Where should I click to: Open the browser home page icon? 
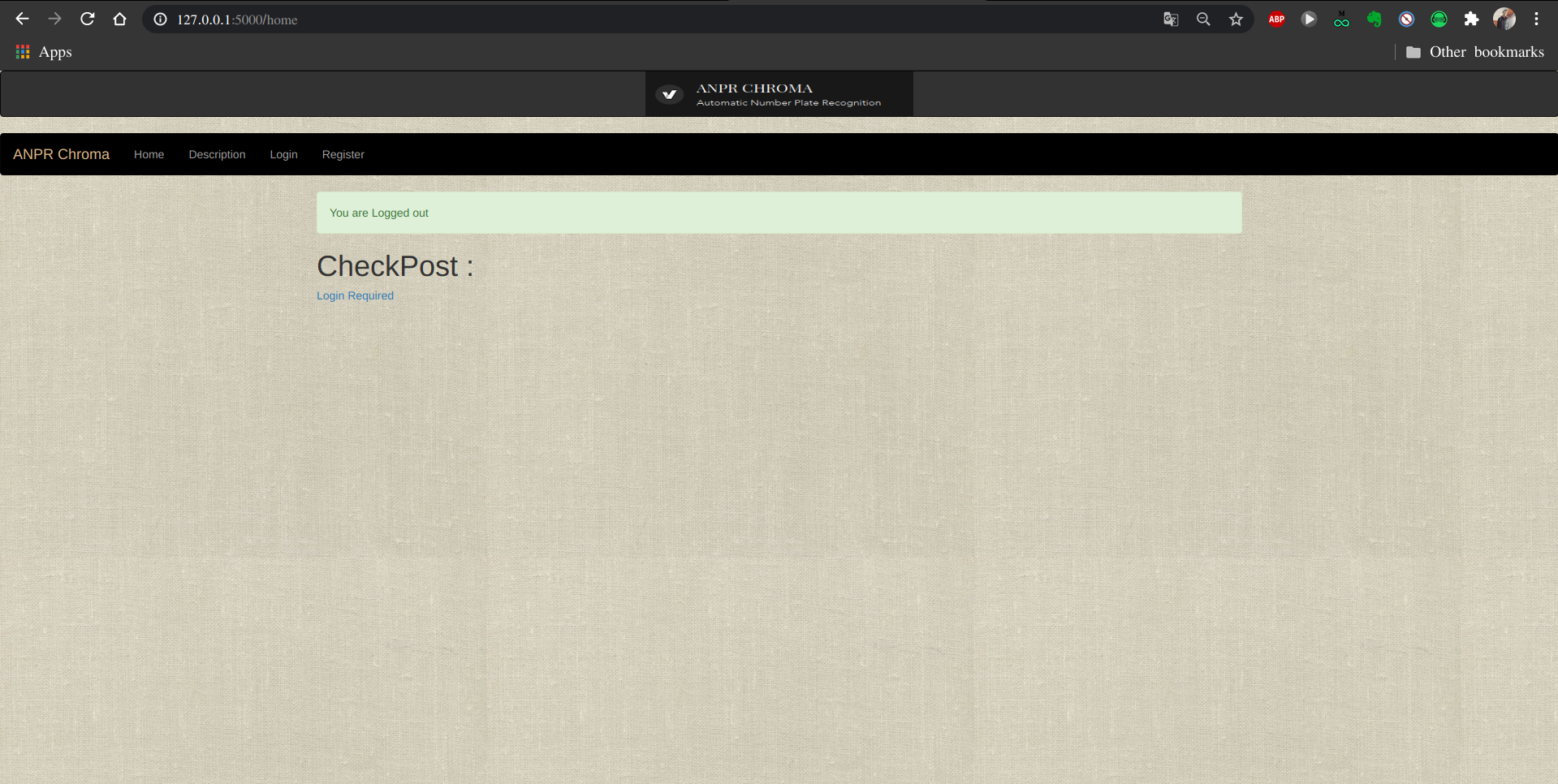(x=119, y=19)
